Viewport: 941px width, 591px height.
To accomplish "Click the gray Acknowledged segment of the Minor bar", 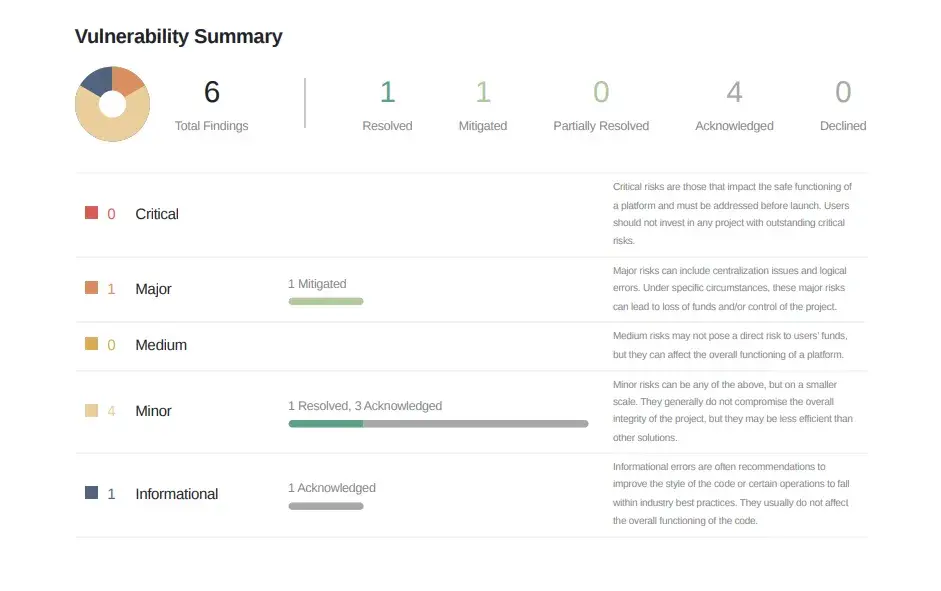I will point(476,424).
